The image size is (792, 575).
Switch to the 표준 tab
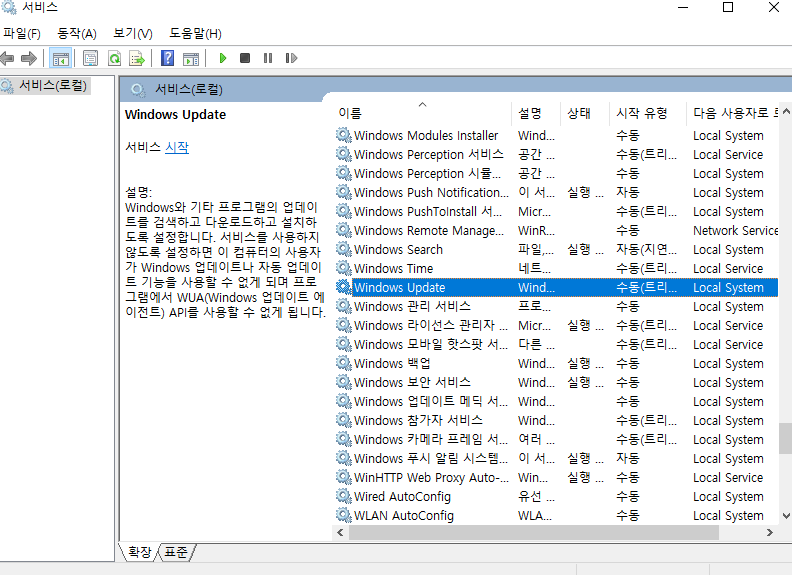(x=176, y=552)
